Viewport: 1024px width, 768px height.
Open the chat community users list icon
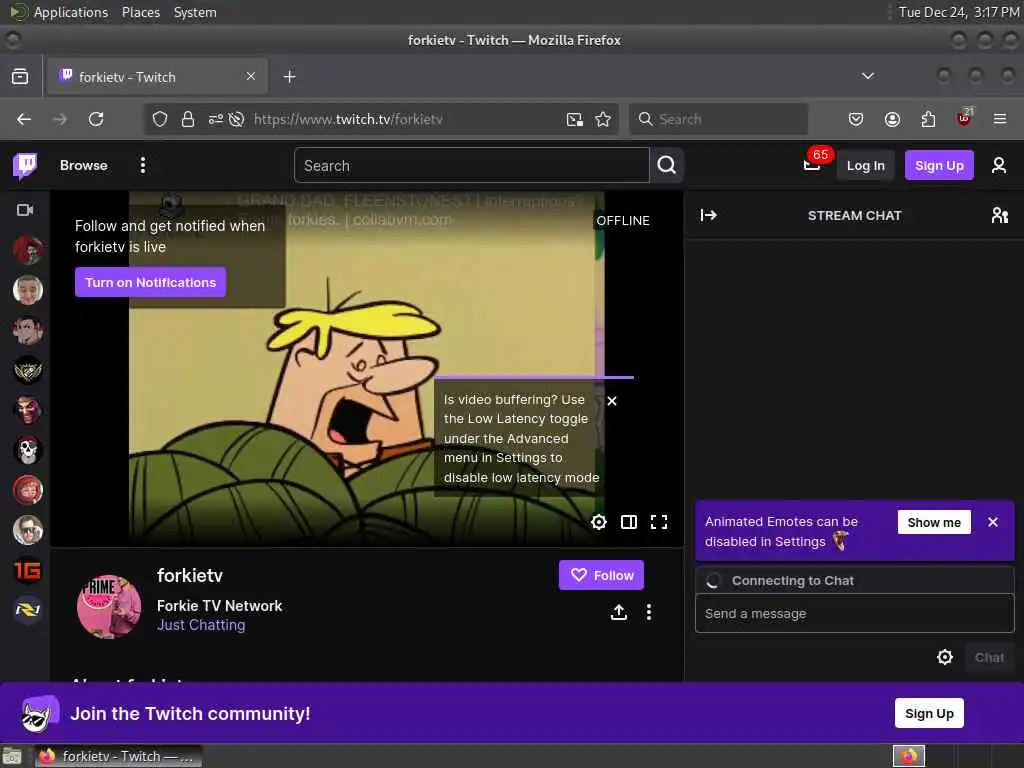tap(999, 215)
